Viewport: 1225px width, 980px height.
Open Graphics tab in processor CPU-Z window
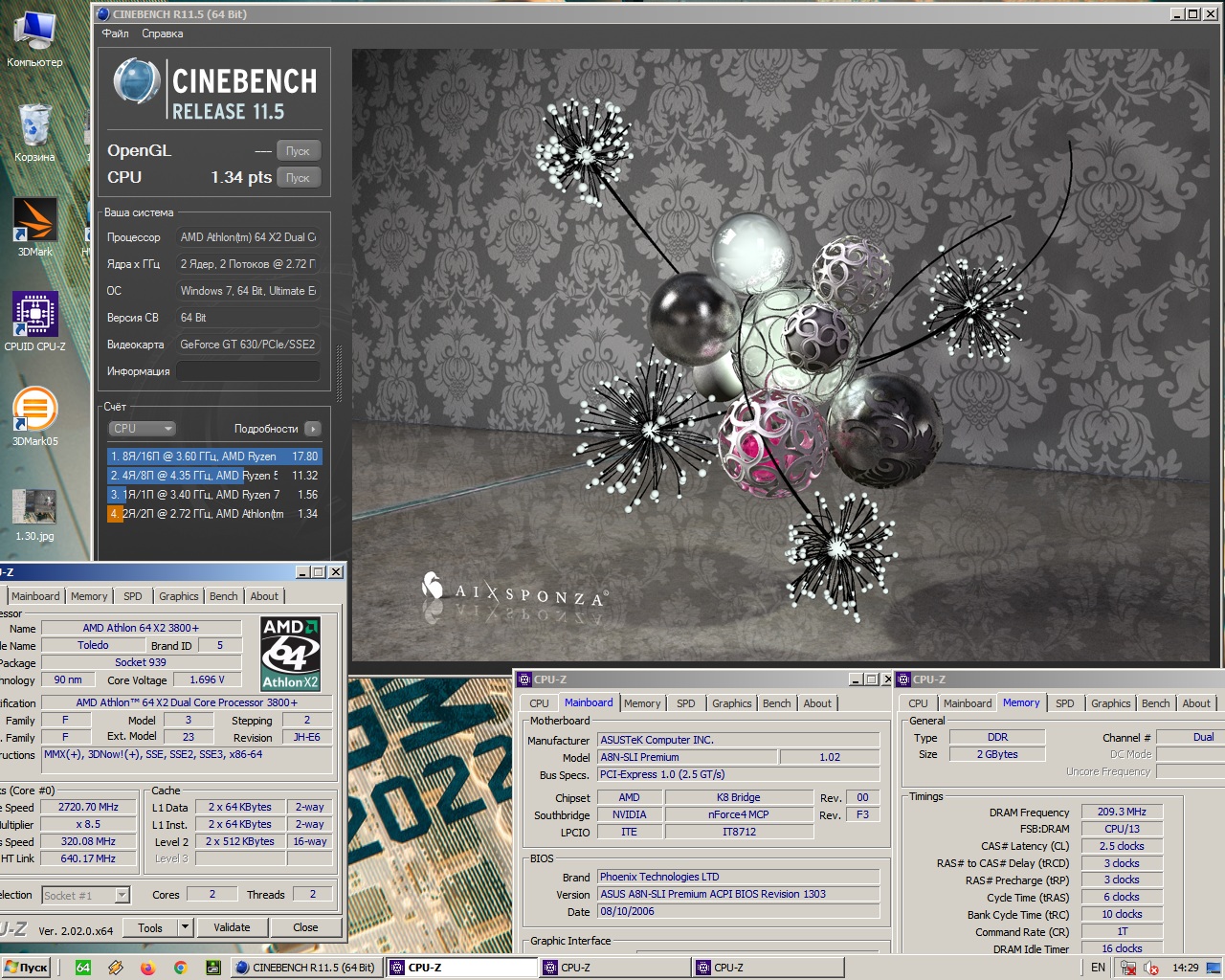[x=179, y=596]
